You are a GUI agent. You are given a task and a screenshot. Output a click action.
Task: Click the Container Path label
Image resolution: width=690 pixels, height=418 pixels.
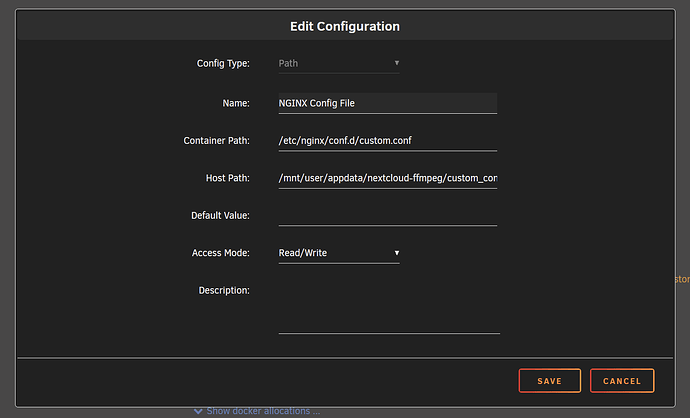(x=216, y=140)
